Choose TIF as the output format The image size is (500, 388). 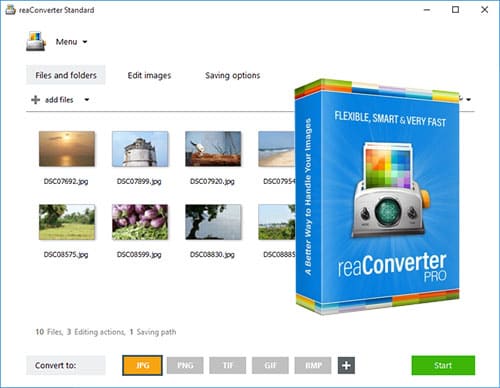coord(228,365)
